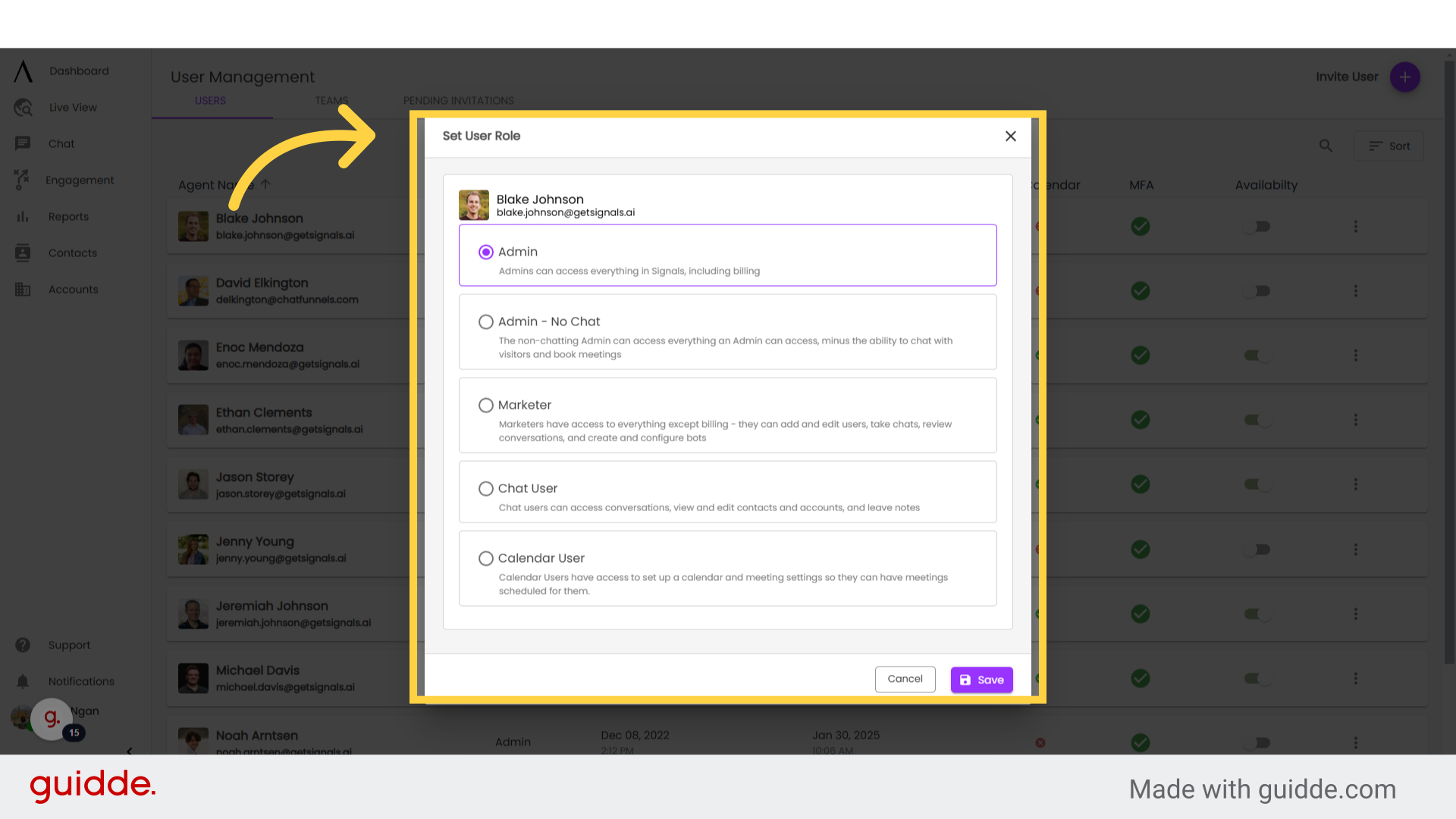Viewport: 1456px width, 819px height.
Task: Go to Chat in the sidebar
Action: pyautogui.click(x=61, y=143)
